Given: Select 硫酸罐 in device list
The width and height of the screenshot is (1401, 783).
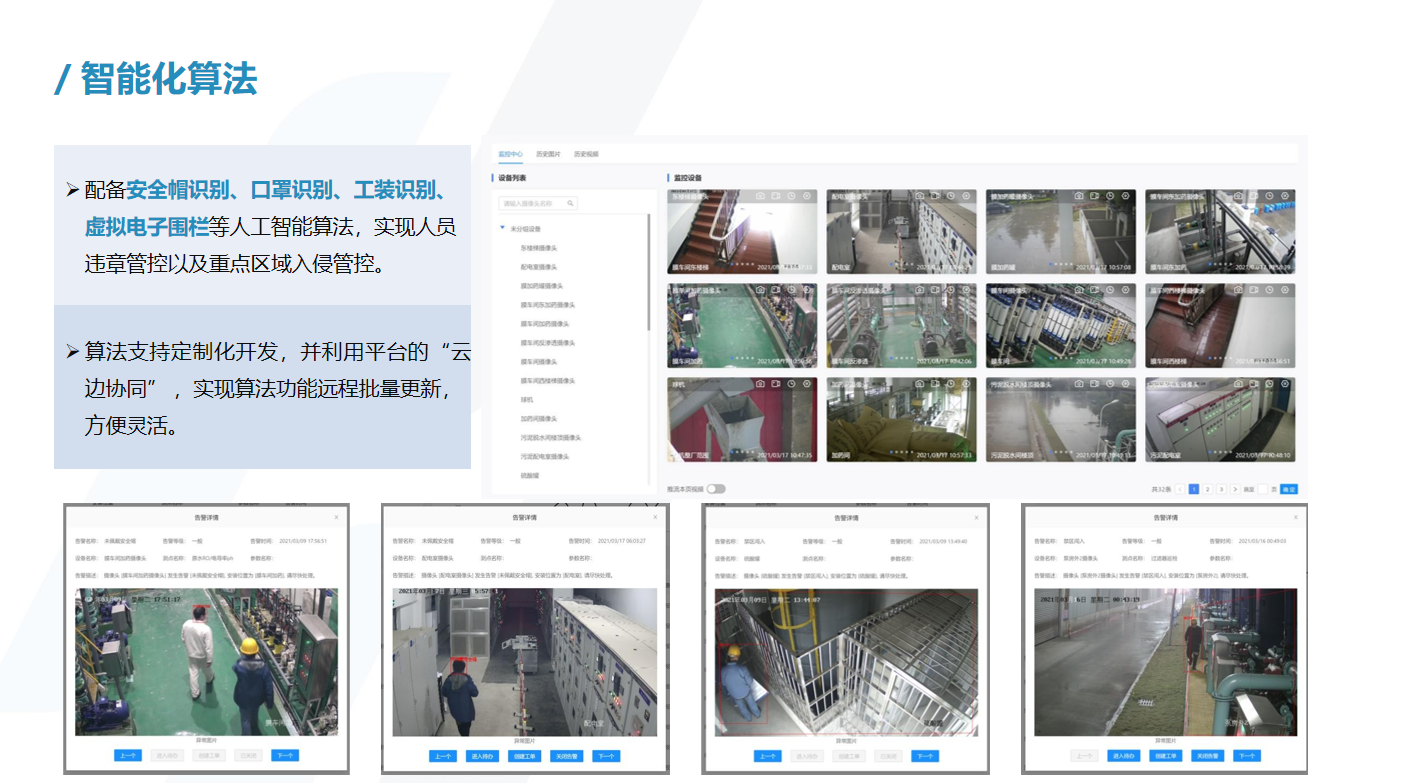Looking at the screenshot, I should click(x=530, y=476).
